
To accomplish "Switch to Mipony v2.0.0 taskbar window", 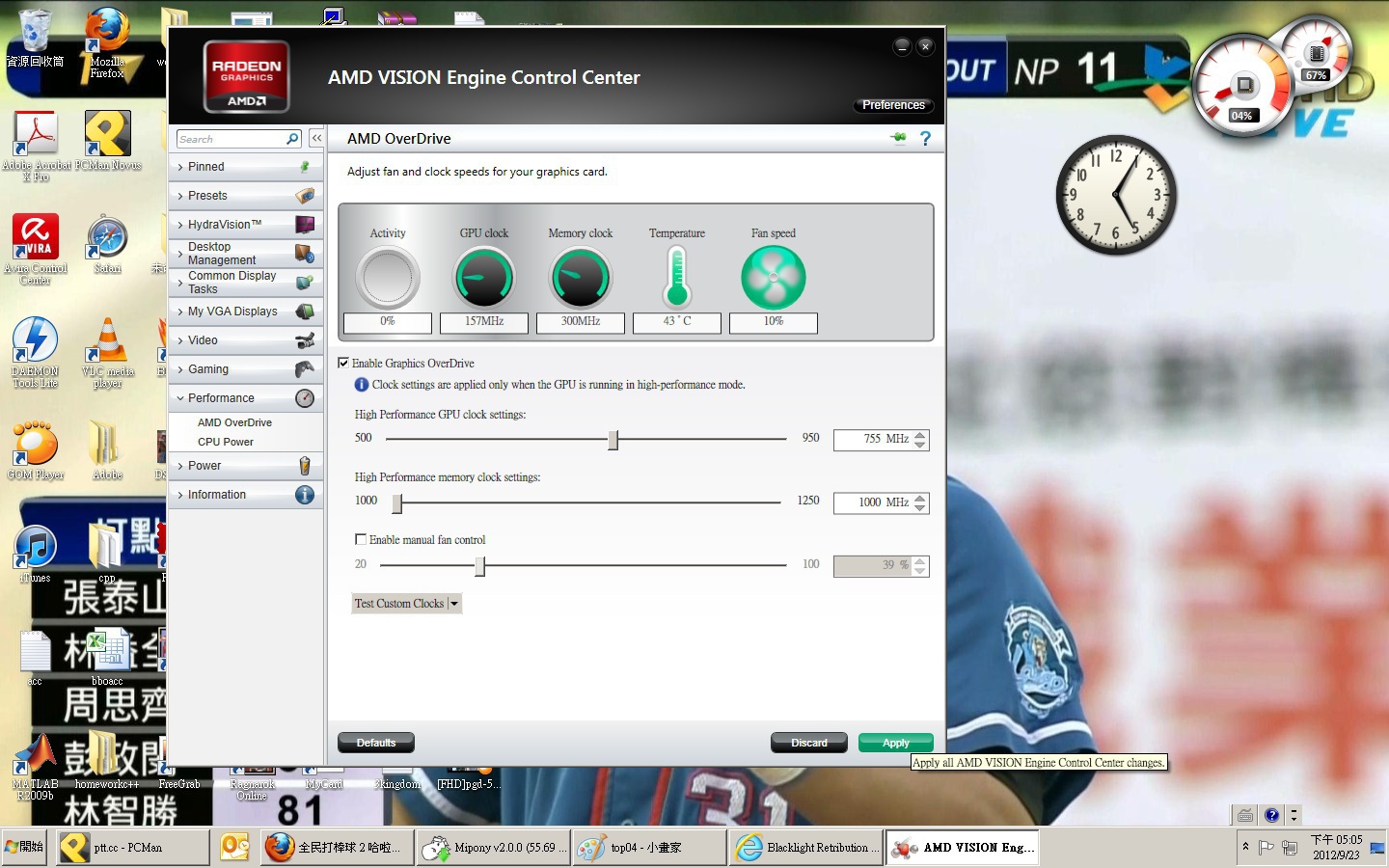I will coord(493,847).
